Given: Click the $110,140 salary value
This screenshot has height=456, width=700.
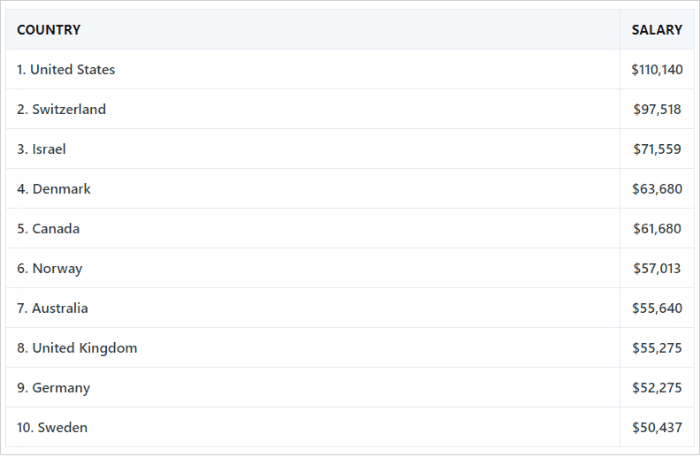Looking at the screenshot, I should (657, 70).
